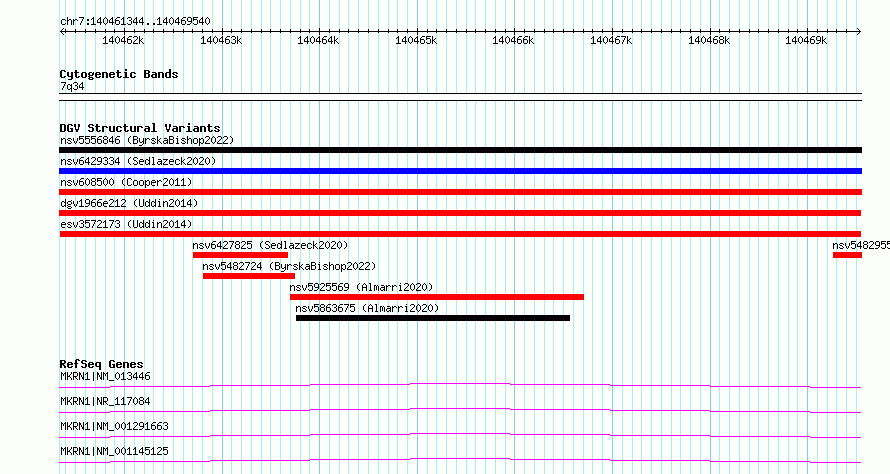The width and height of the screenshot is (890, 474).
Task: Open nsv5482724 (ByrskaBishop2022) label
Action: pos(289,266)
